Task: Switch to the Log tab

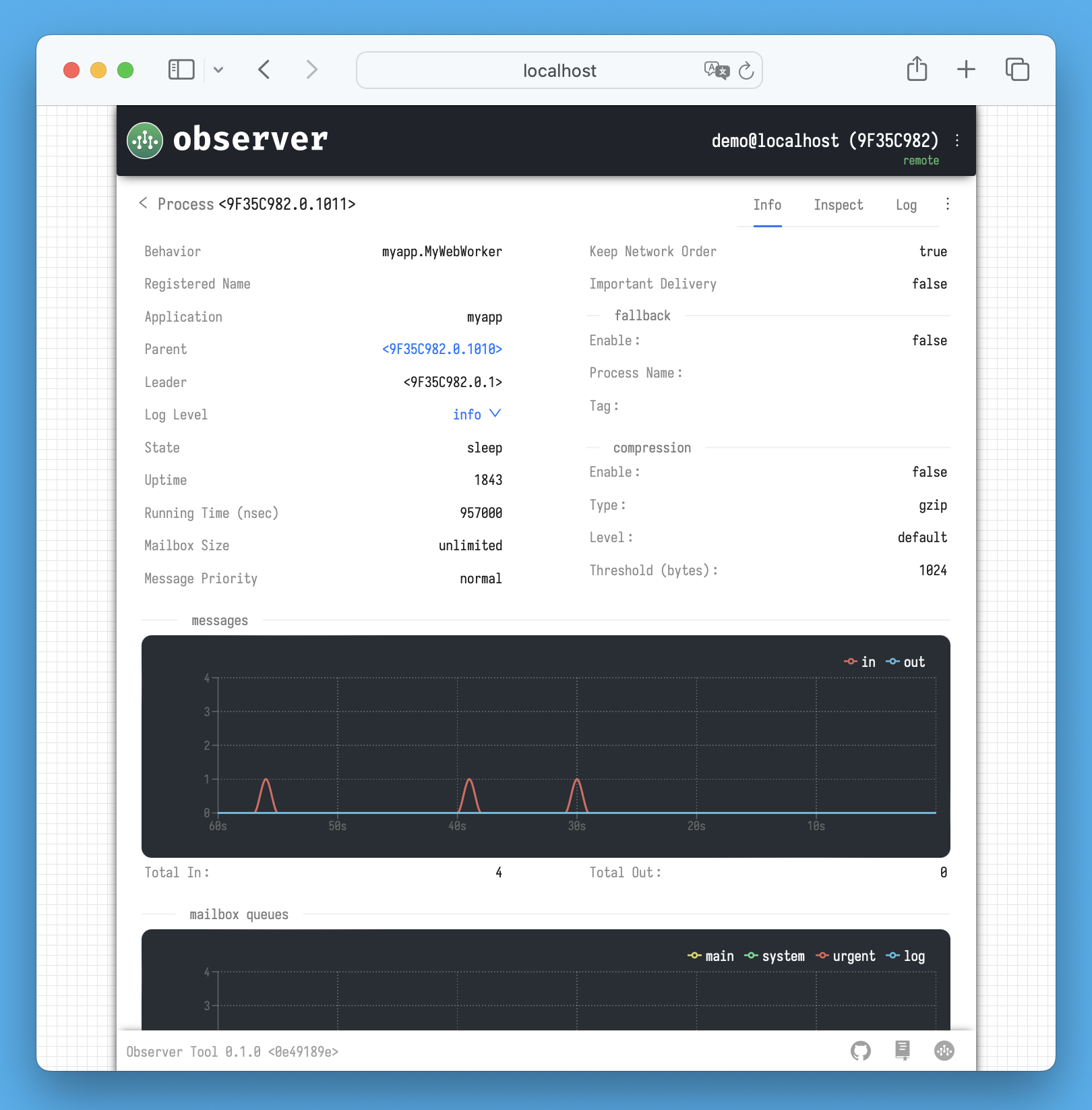Action: pyautogui.click(x=906, y=205)
